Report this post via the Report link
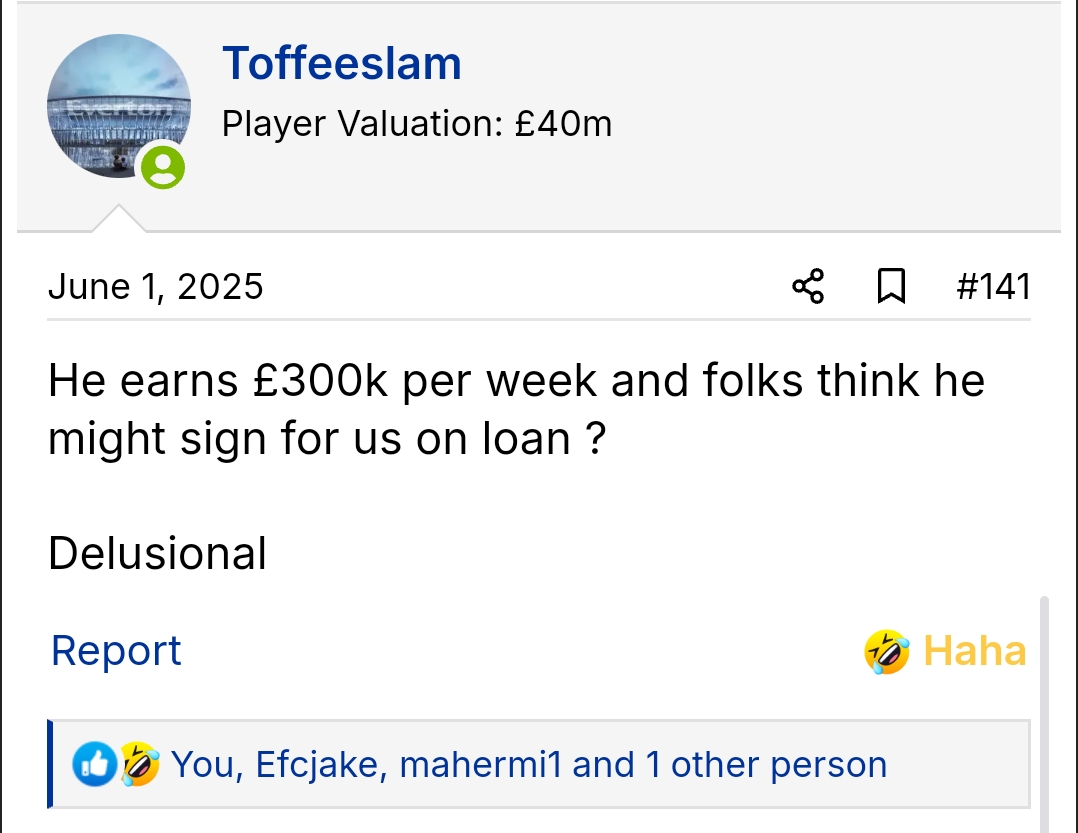 coord(116,651)
